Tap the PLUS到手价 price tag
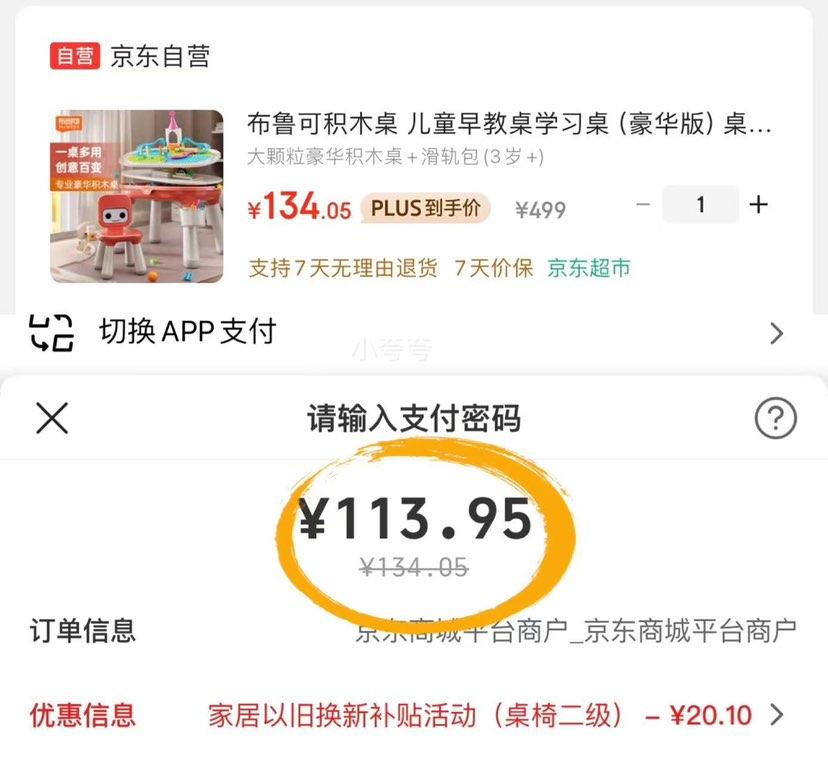Viewport: 828px width, 762px height. [x=426, y=208]
